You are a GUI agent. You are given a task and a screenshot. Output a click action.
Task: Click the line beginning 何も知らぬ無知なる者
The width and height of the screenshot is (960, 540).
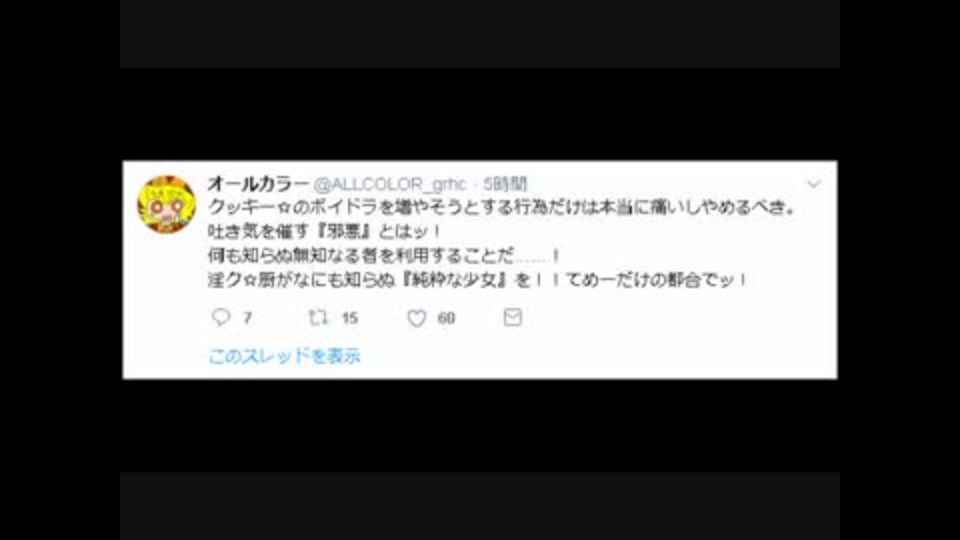coord(384,255)
